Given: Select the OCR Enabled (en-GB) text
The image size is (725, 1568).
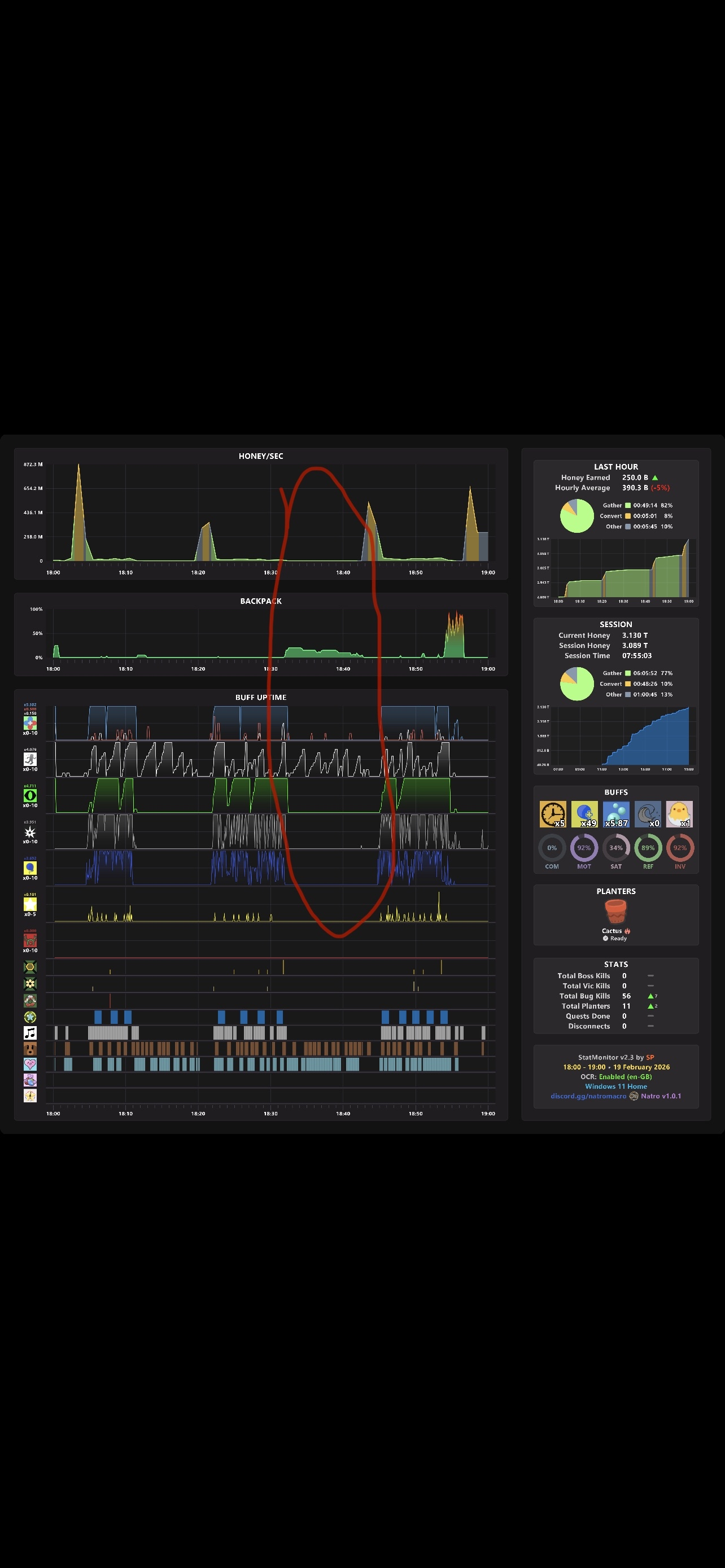Looking at the screenshot, I should coord(616,1076).
